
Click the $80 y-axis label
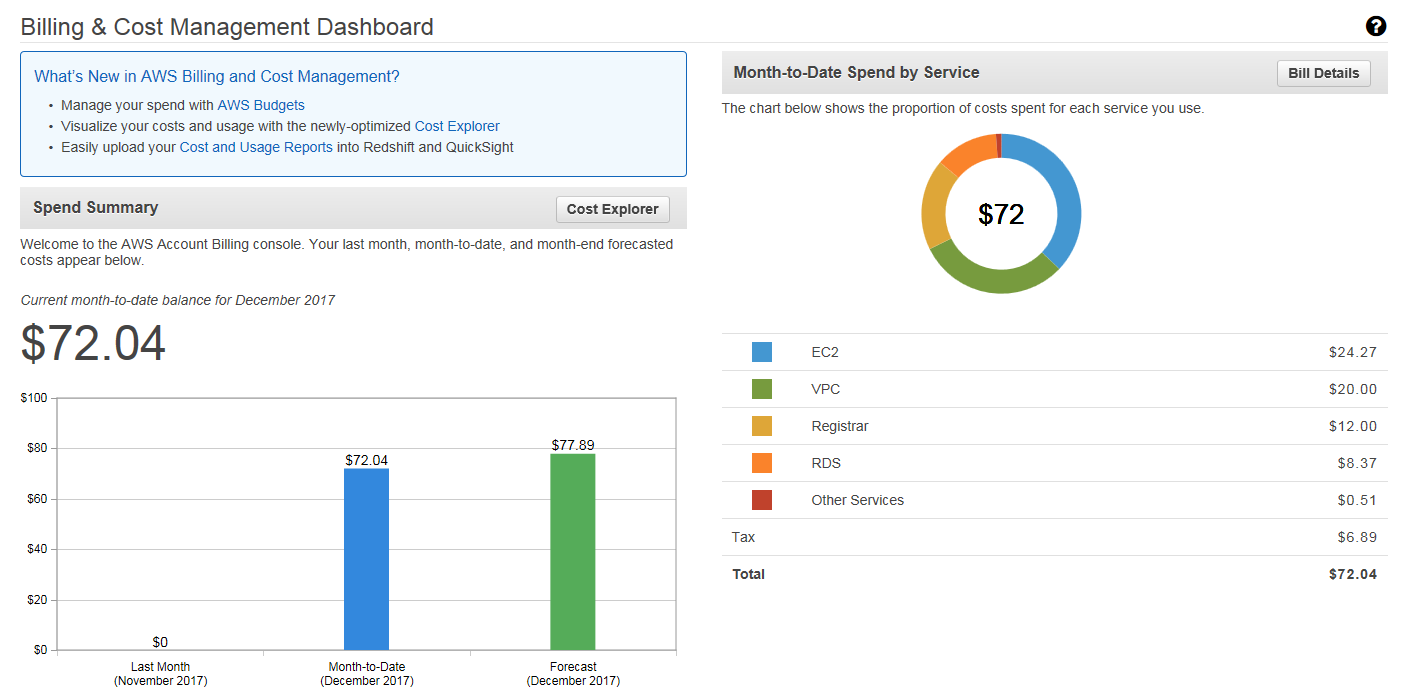(x=37, y=448)
